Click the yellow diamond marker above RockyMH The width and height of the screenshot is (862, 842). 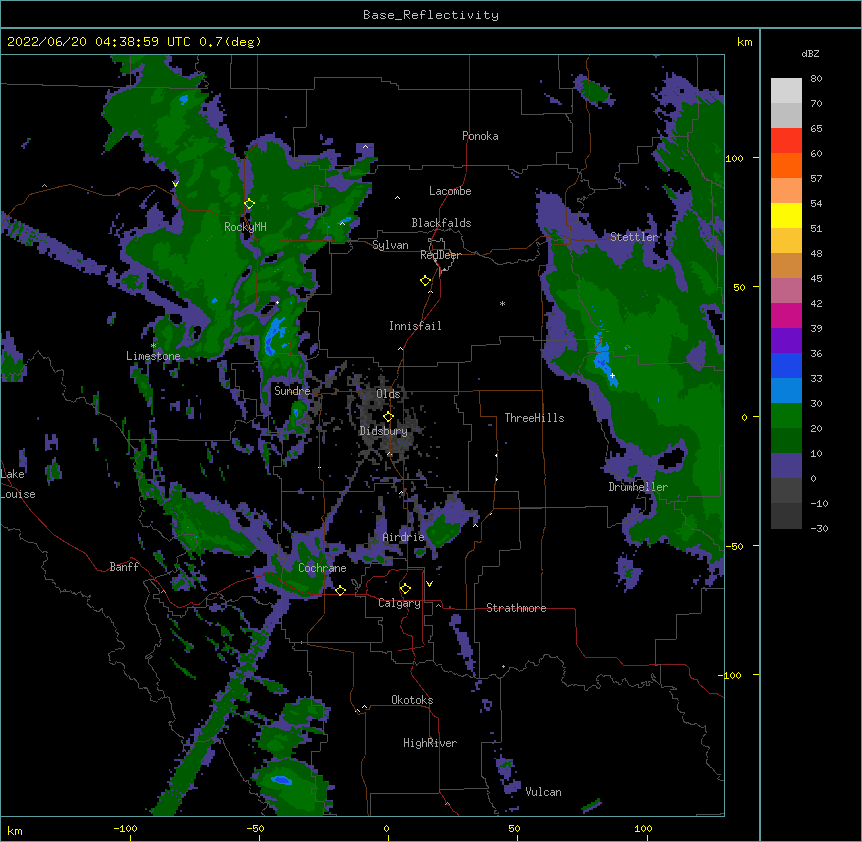click(x=250, y=204)
